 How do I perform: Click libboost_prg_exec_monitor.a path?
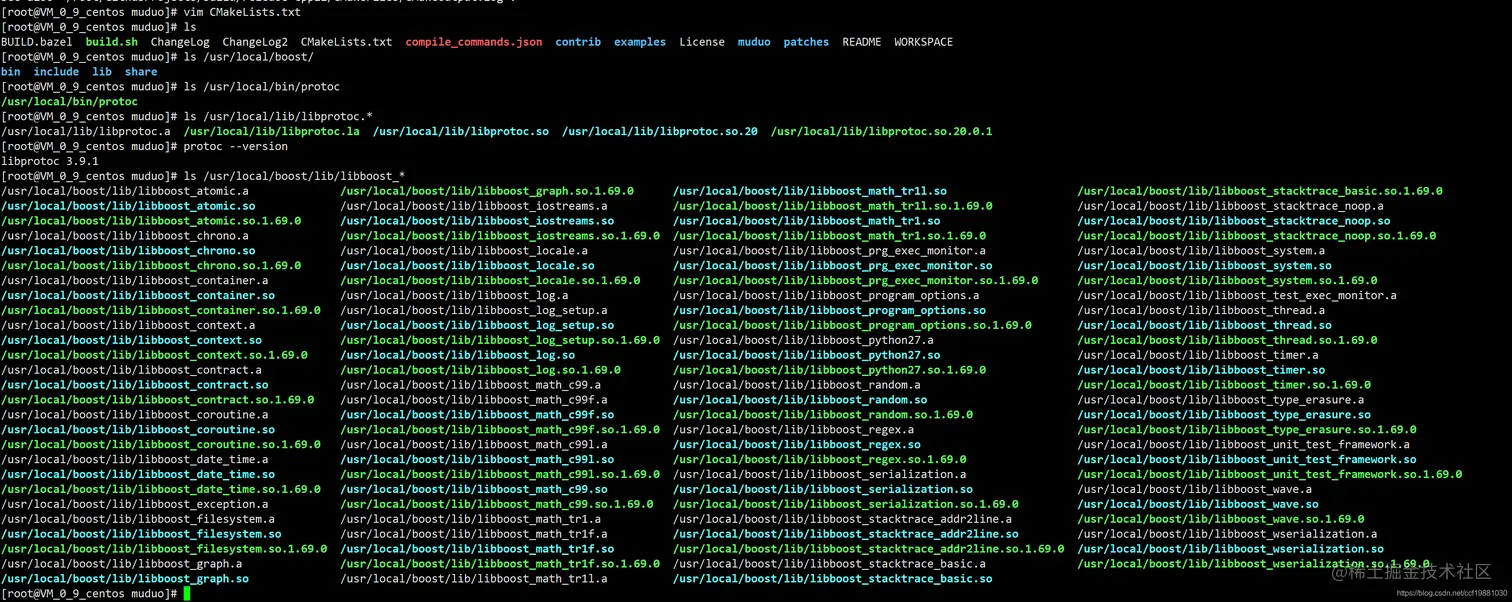(829, 251)
